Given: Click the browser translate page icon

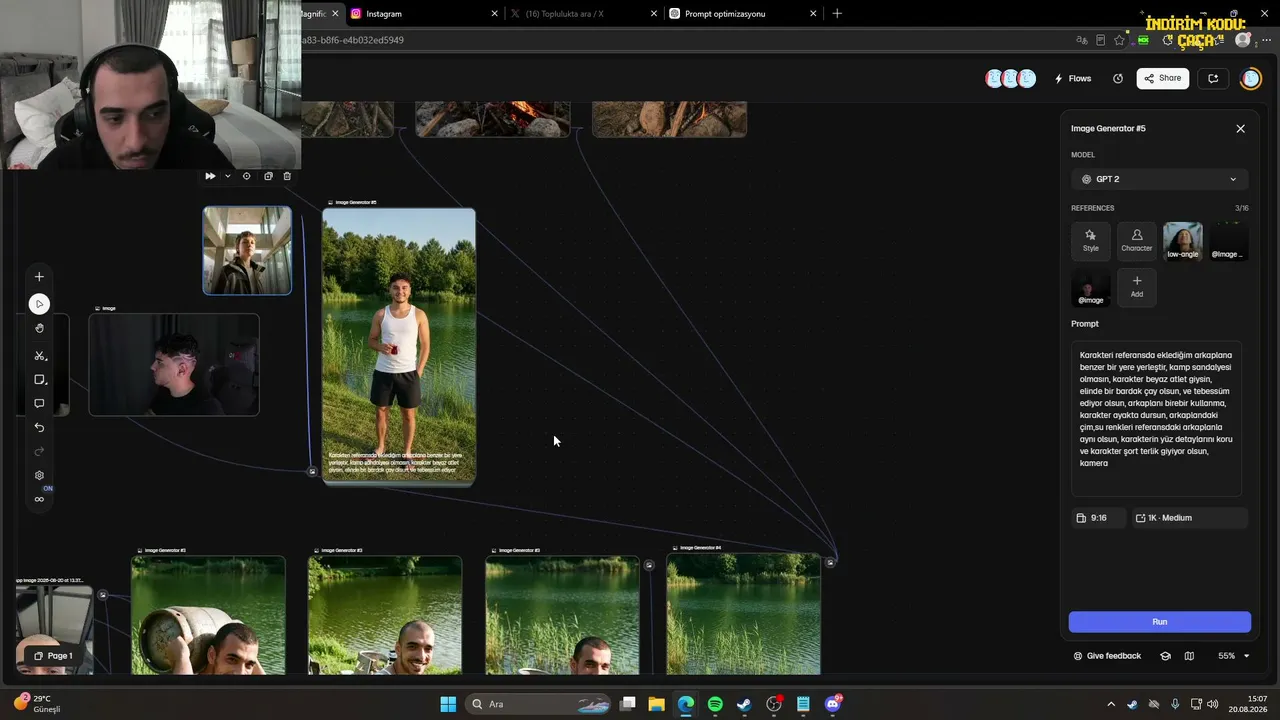Looking at the screenshot, I should click(x=1081, y=40).
